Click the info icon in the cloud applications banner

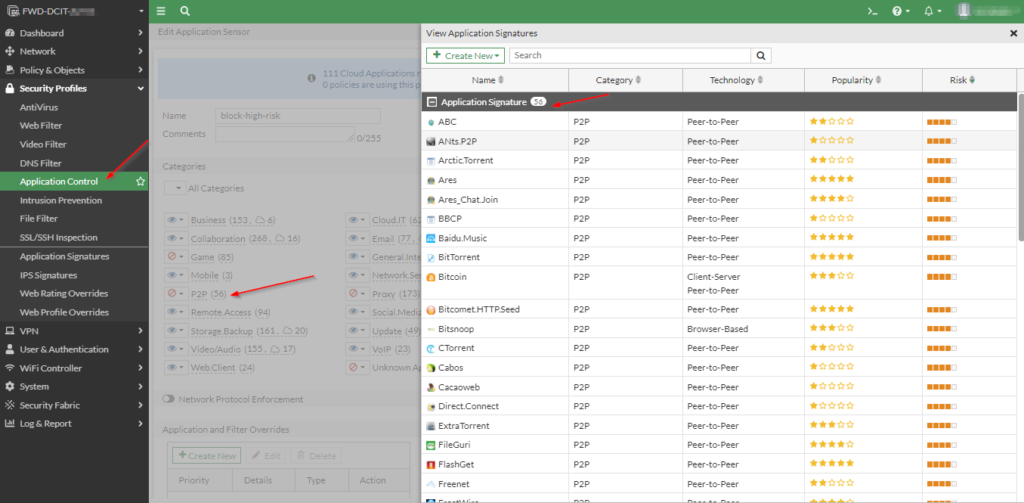[312, 78]
